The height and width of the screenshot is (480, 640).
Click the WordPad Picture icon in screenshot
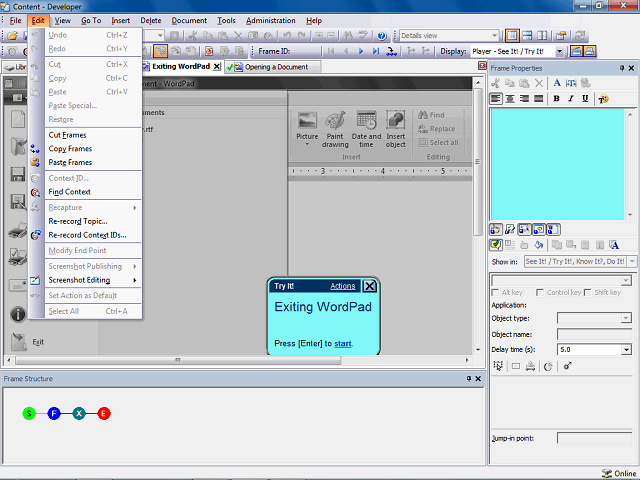click(x=307, y=121)
